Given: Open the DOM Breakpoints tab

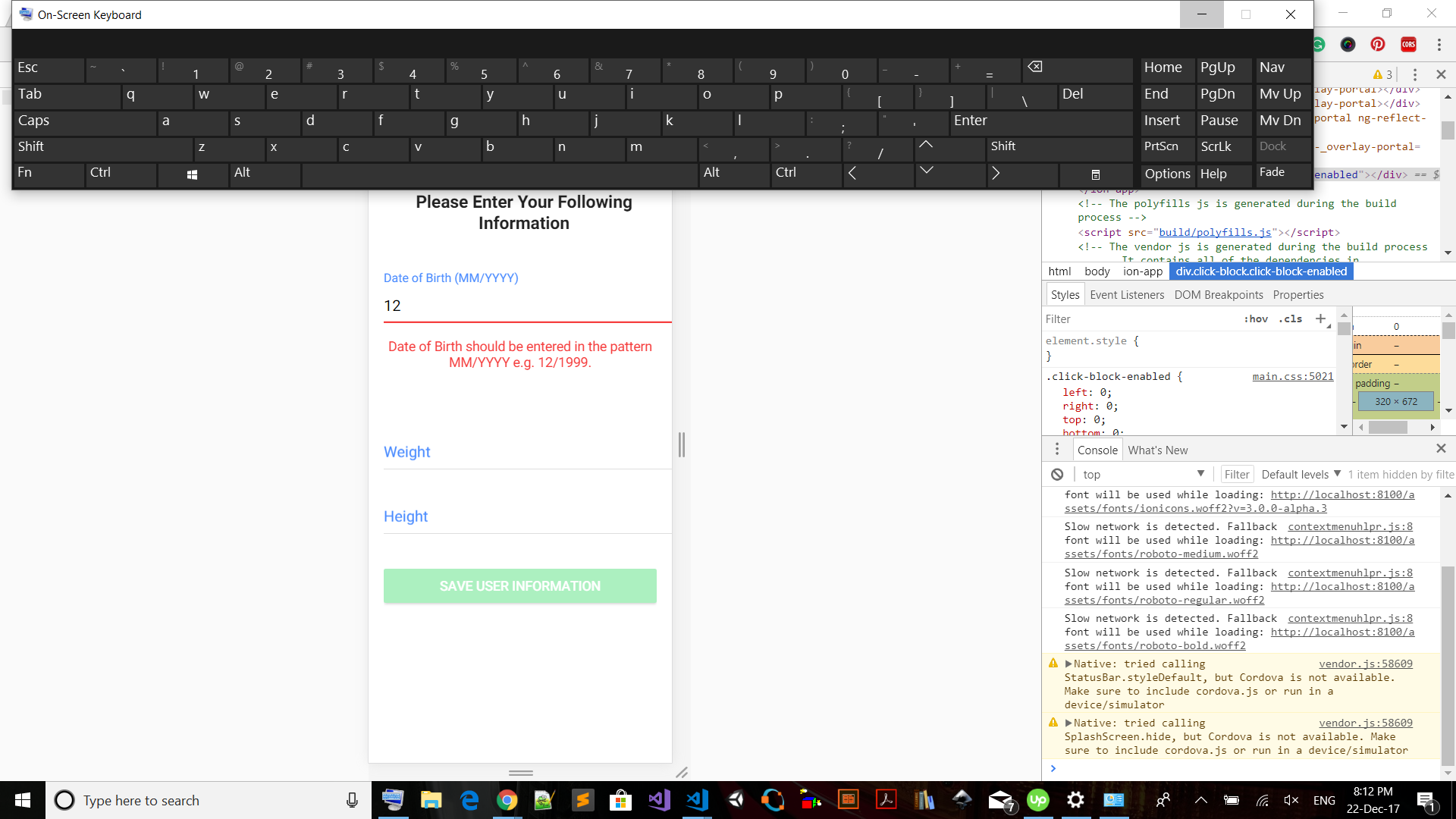Looking at the screenshot, I should pos(1219,295).
